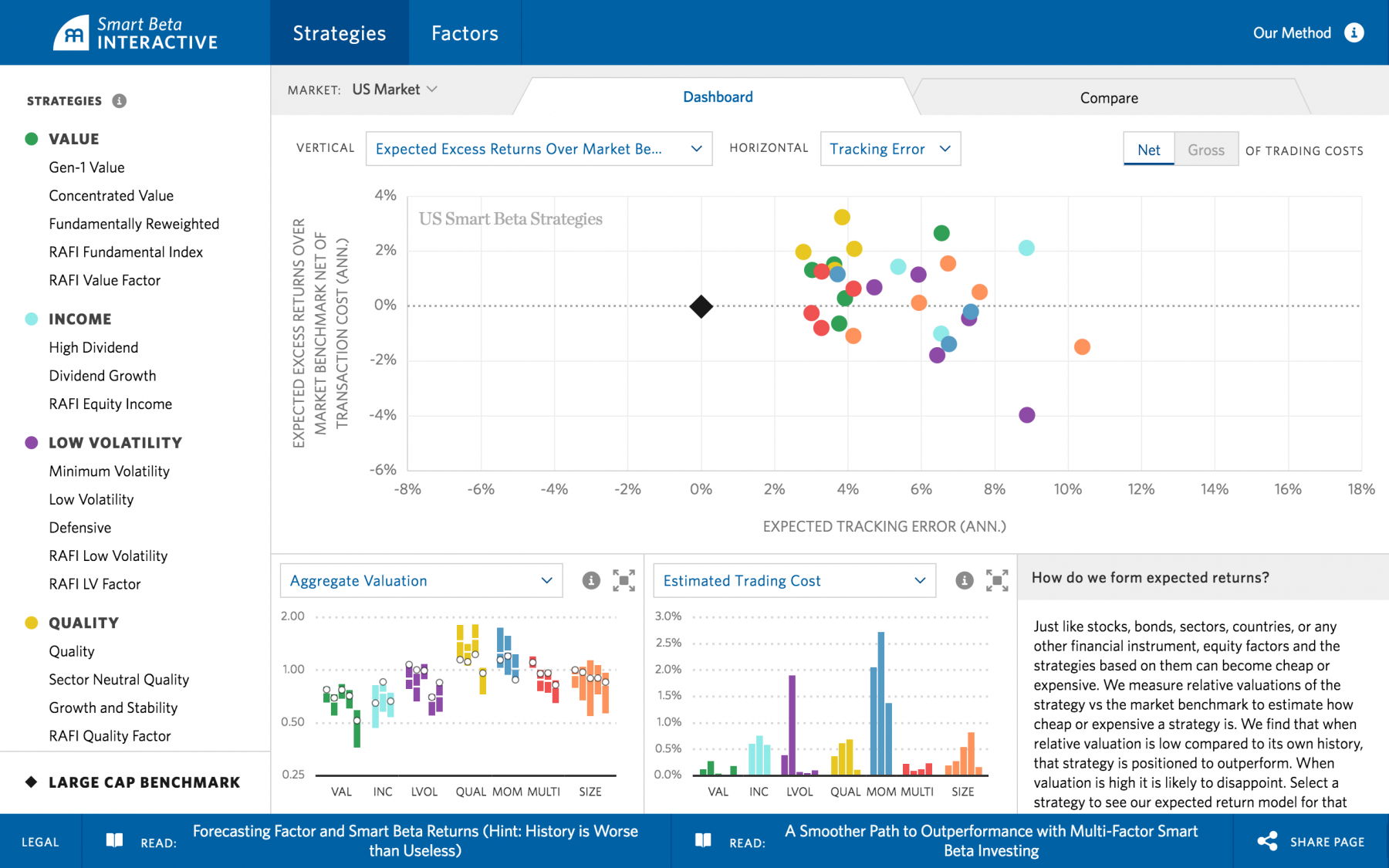This screenshot has width=1389, height=868.
Task: Open the Our Method info icon
Action: pos(1354,32)
